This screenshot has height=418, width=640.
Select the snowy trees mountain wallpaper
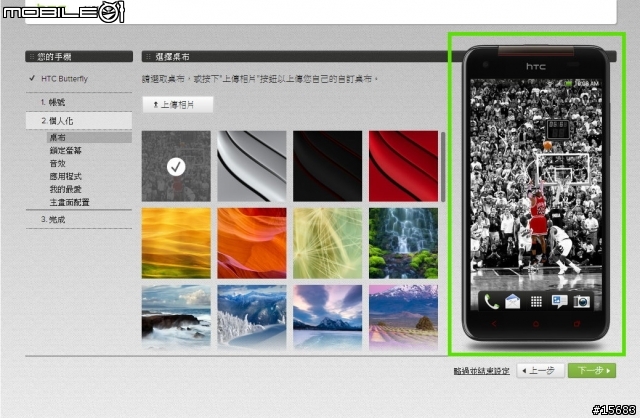pos(252,317)
